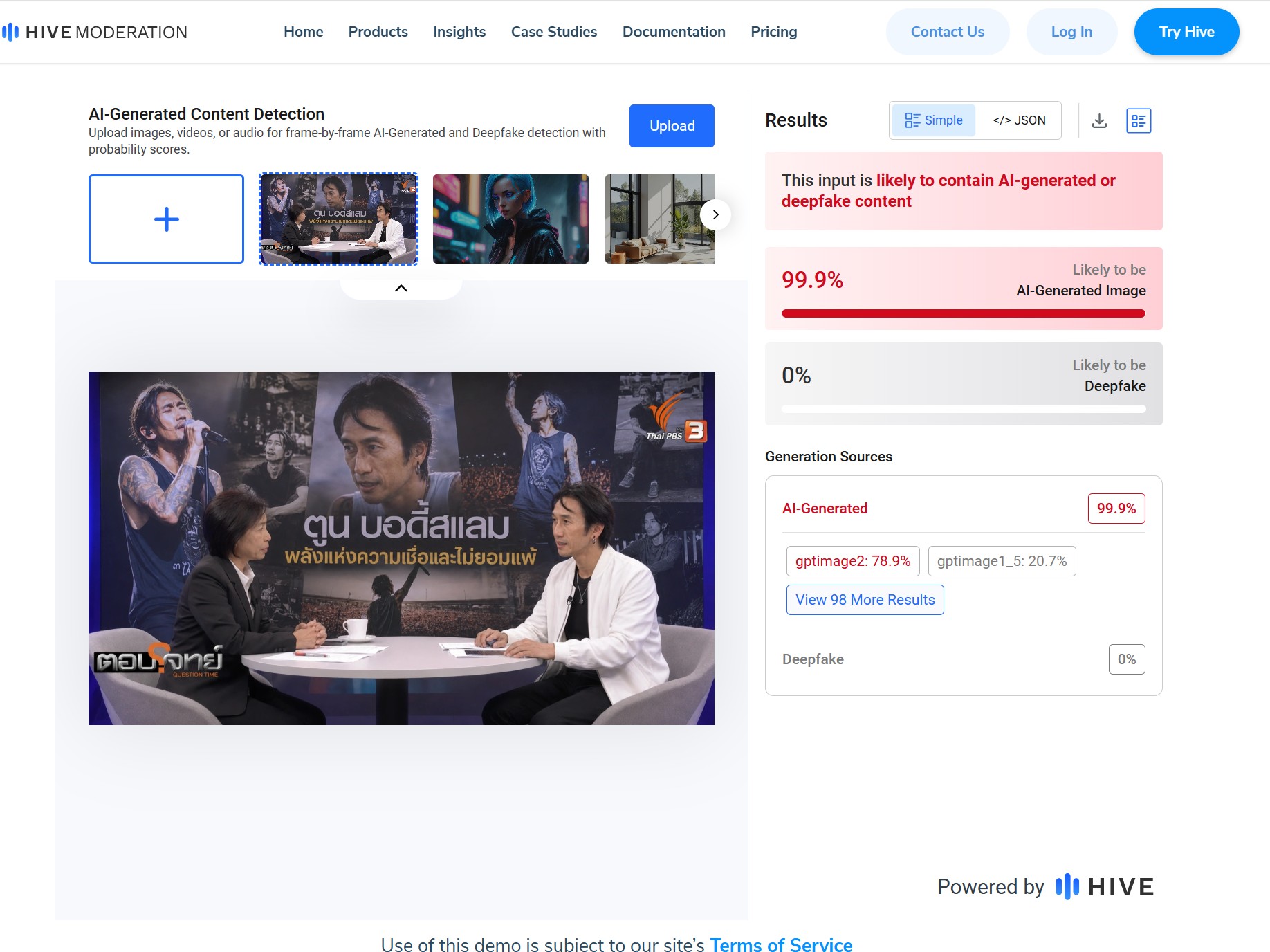Download the detection results
Screen dimensions: 1270x952
click(1099, 121)
